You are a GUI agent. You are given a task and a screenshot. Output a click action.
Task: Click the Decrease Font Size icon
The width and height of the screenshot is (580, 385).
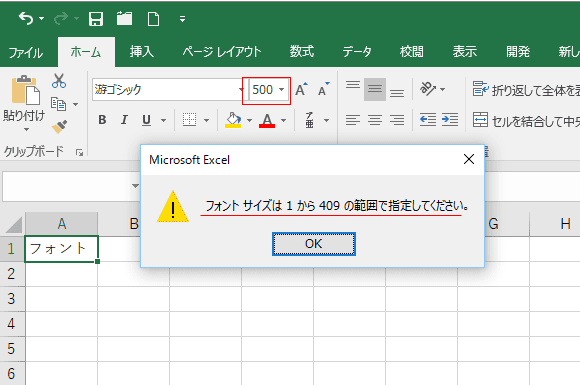(x=323, y=89)
